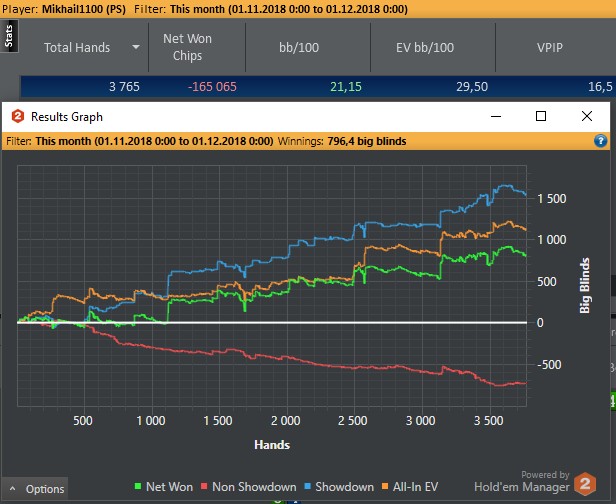Select the 16,5 VPIP value
The image size is (616, 504).
click(x=600, y=86)
